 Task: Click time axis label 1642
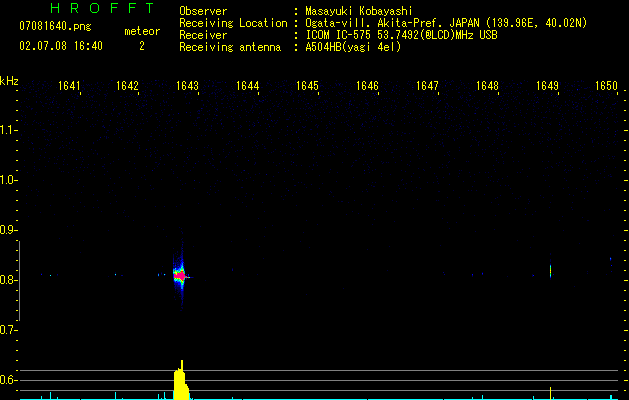pos(127,86)
